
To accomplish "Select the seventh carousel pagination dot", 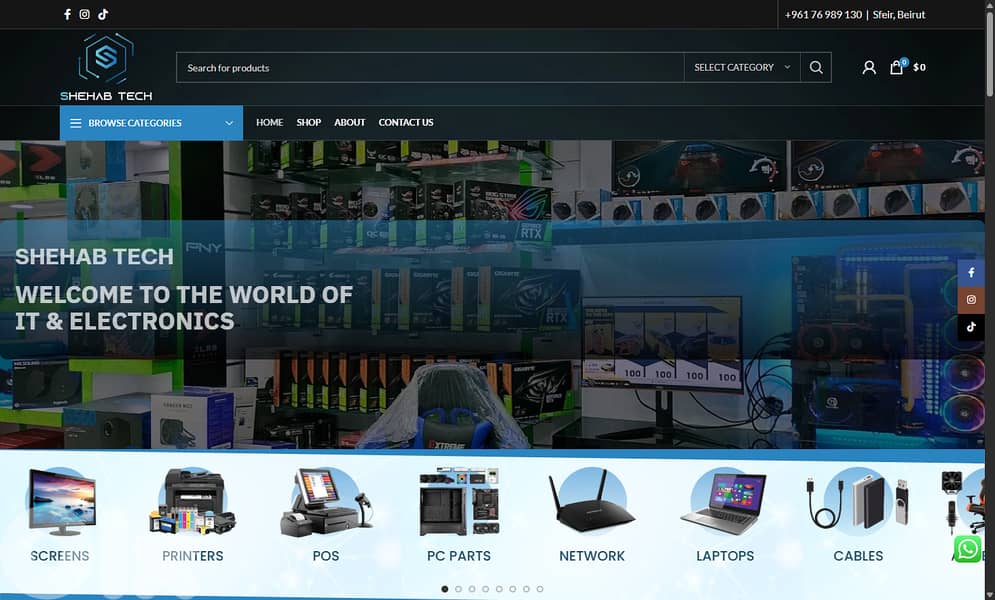I will coord(526,589).
